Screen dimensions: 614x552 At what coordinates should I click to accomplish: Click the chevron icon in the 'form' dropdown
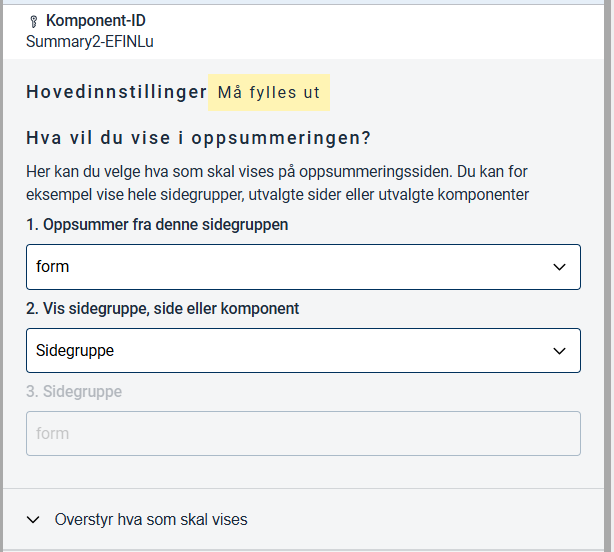coord(559,267)
